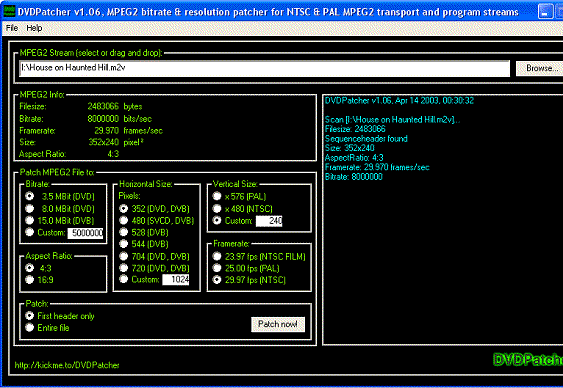The image size is (563, 388).
Task: Minimize the DVDPatcher window
Action: (545, 11)
